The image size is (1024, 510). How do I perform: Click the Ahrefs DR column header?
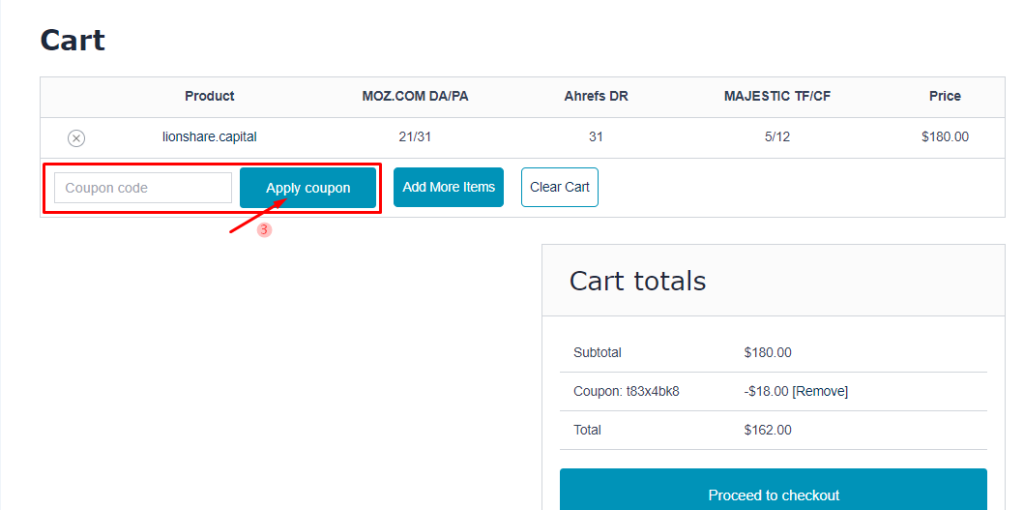[596, 96]
